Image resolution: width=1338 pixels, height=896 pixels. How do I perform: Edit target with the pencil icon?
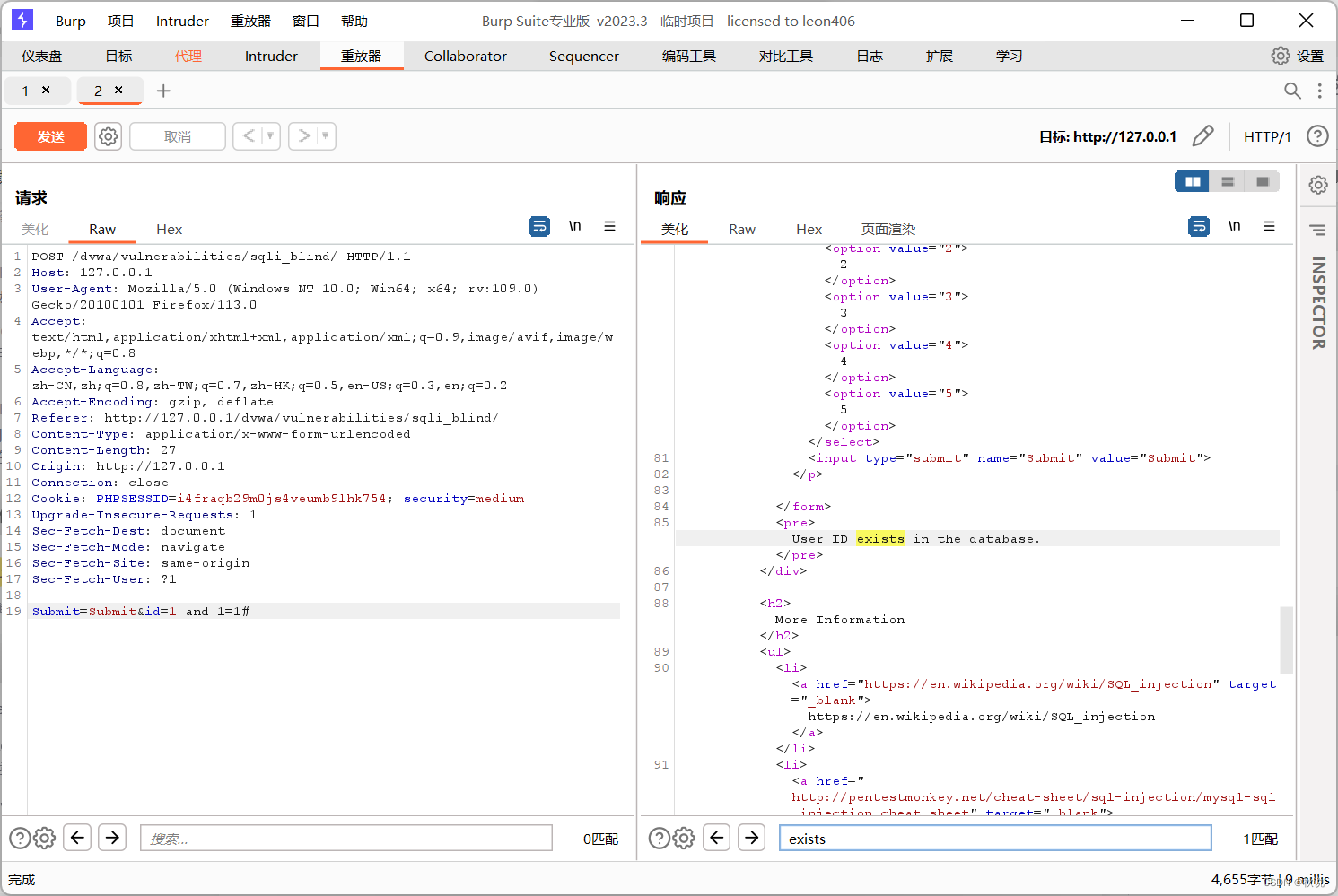(1202, 136)
